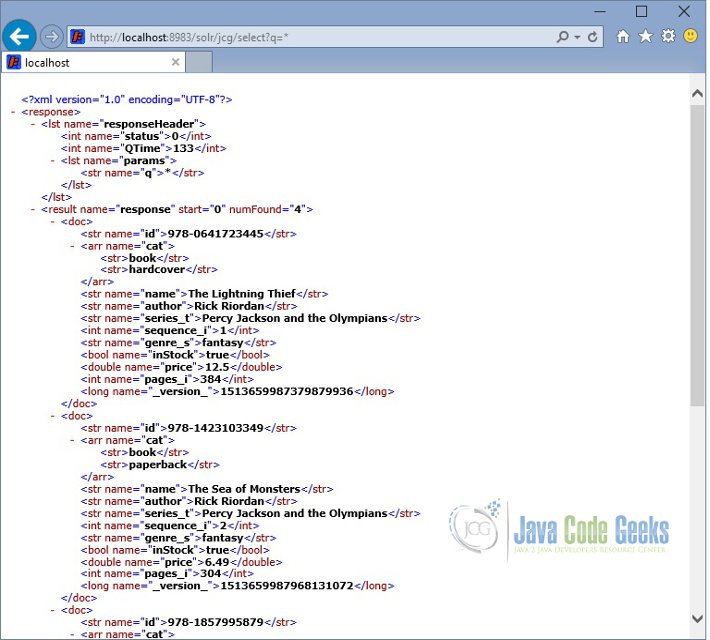Click the price value 12.5
710x640 pixels.
(x=217, y=367)
